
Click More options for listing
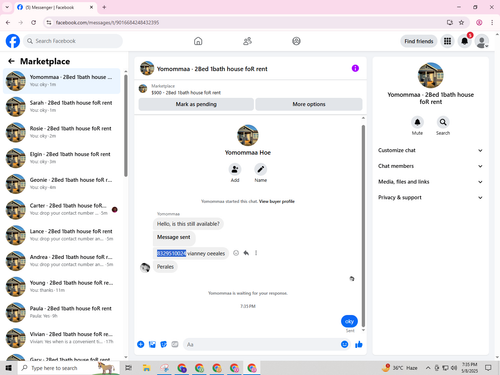coord(309,104)
